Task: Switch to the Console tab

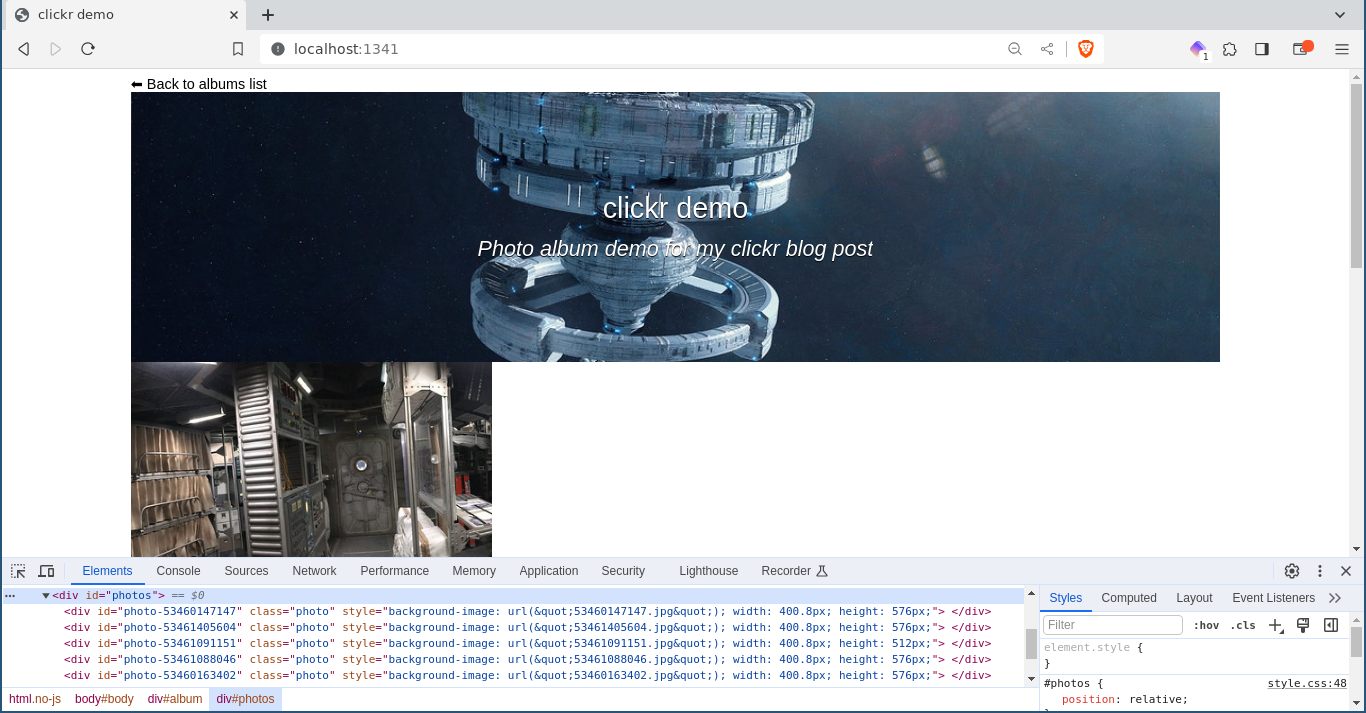Action: 178,571
